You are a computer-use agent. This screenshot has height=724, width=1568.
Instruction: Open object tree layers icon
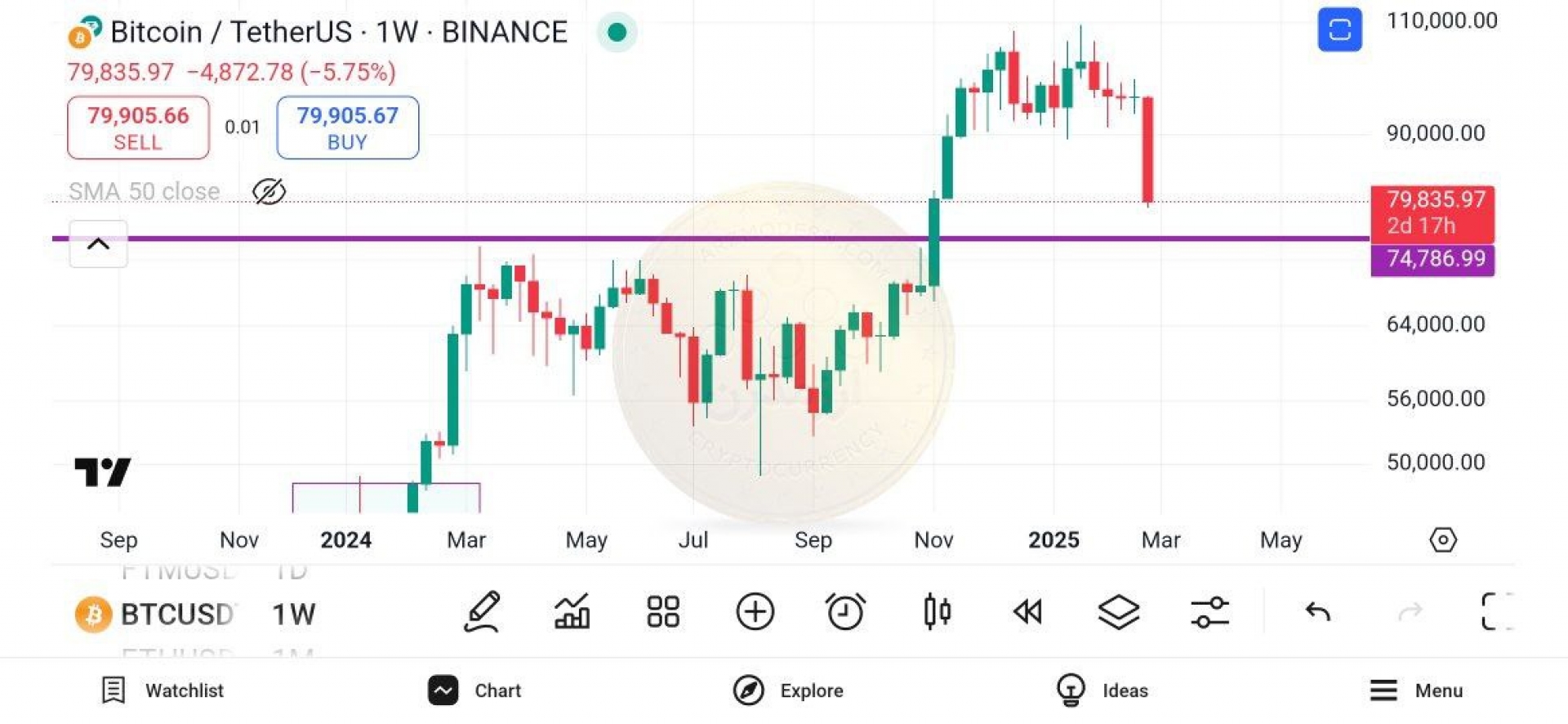[1119, 612]
